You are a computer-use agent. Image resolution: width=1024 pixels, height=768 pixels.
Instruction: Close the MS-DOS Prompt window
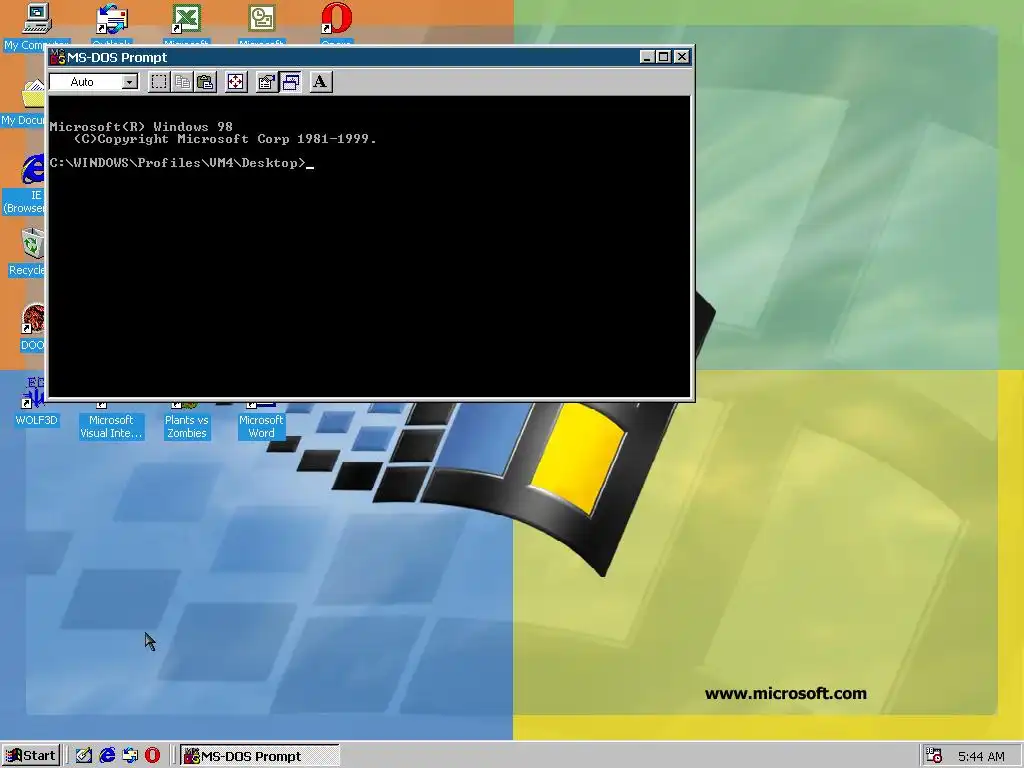click(x=681, y=57)
